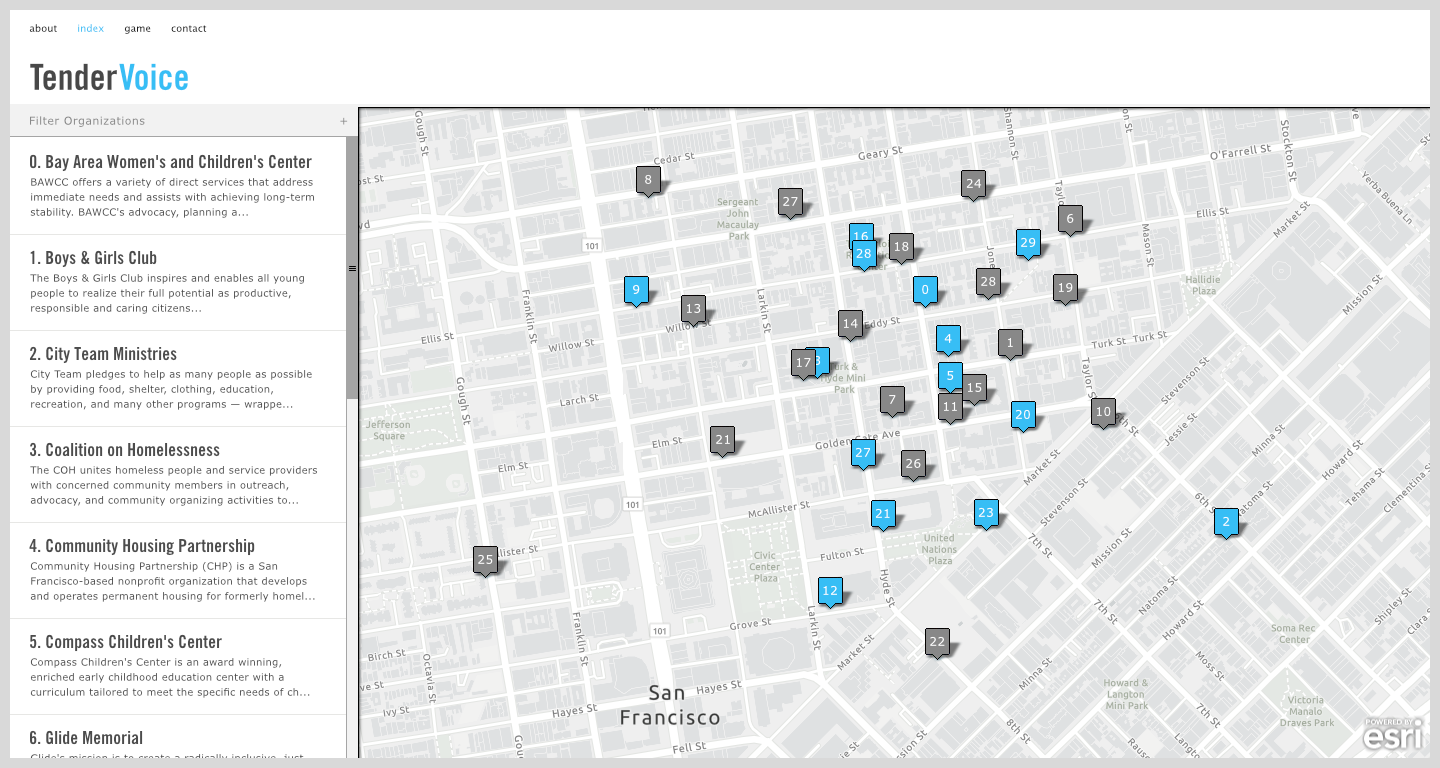Click gray map marker 18
The width and height of the screenshot is (1440, 768).
pyautogui.click(x=901, y=247)
